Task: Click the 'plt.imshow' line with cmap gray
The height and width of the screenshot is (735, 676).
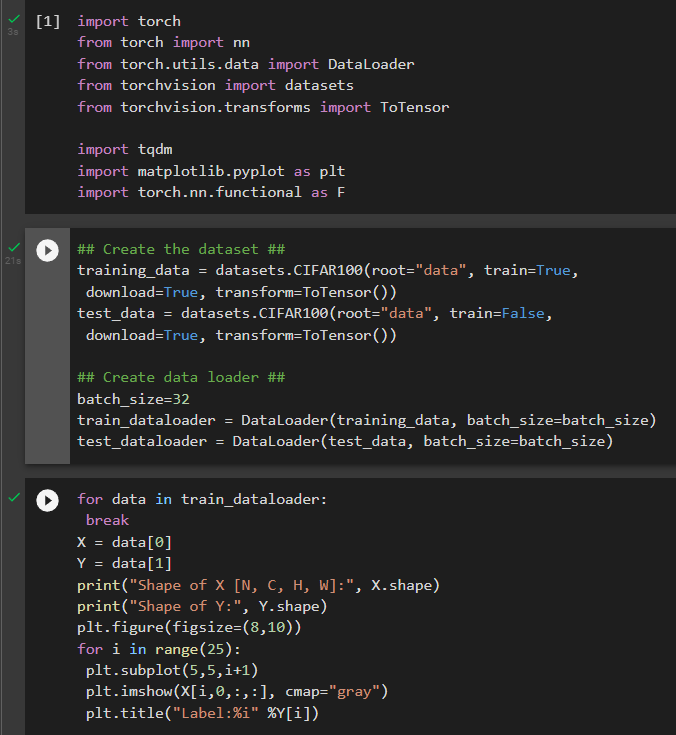Action: 237,692
